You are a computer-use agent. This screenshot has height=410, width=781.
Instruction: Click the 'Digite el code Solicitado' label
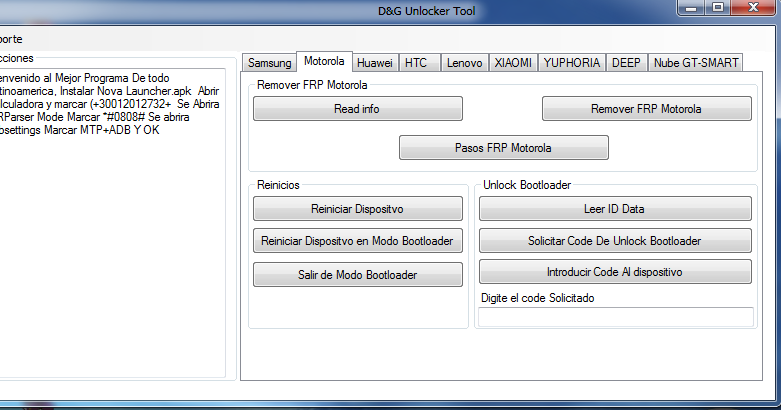tap(537, 298)
